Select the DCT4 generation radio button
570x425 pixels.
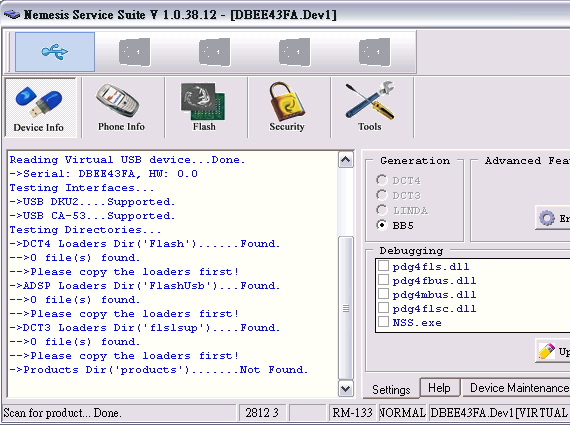382,180
